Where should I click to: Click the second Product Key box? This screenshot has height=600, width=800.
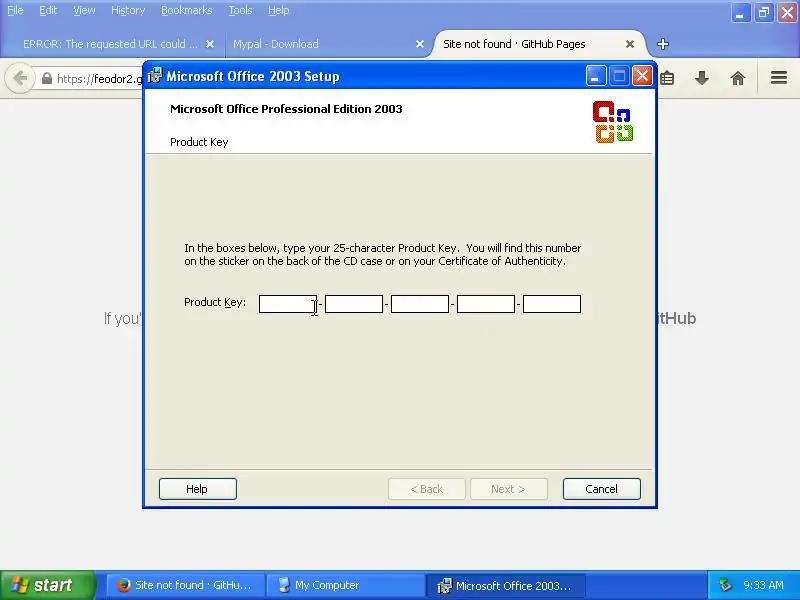354,304
